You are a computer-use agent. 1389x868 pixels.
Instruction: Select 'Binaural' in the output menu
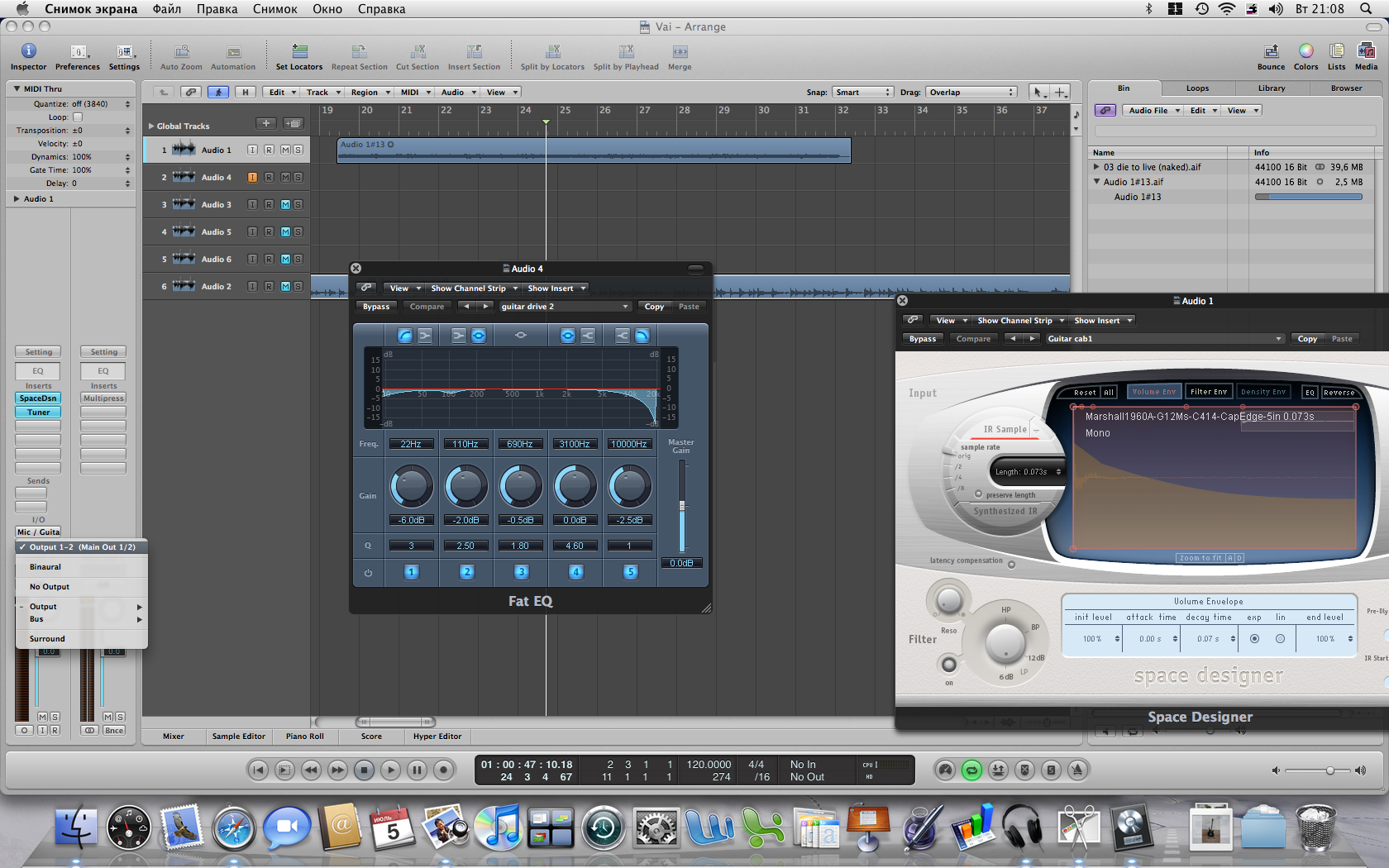(82, 567)
